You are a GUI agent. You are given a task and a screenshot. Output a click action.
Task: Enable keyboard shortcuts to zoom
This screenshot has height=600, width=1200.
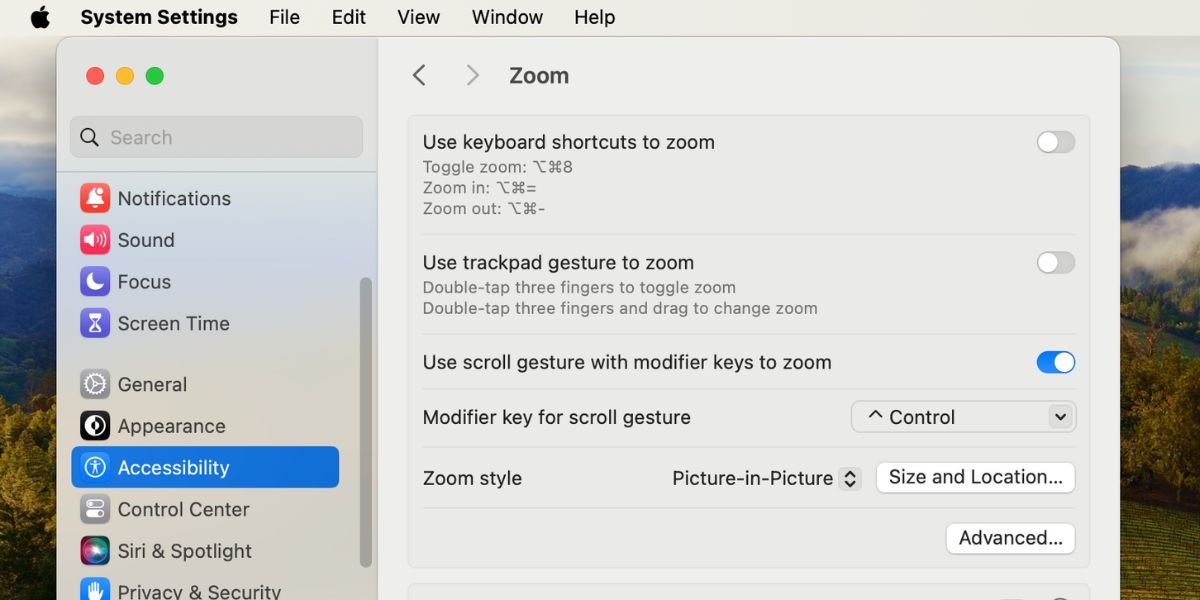pos(1055,142)
